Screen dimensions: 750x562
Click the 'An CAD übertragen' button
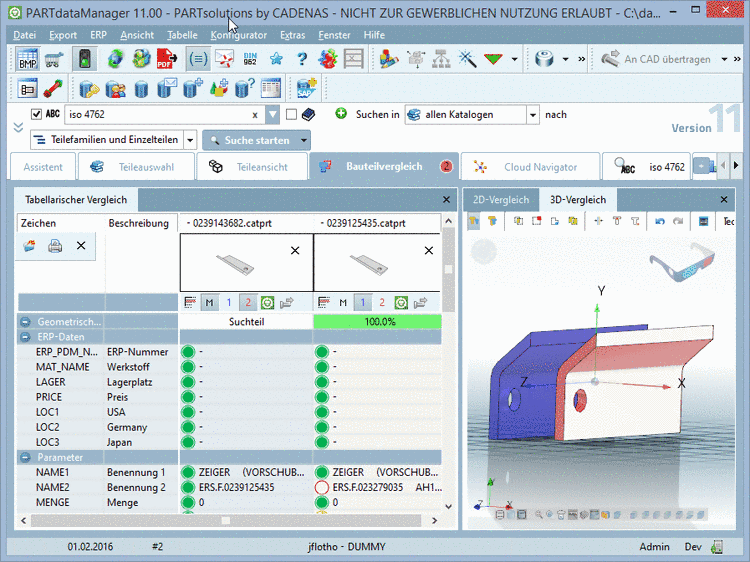click(657, 59)
